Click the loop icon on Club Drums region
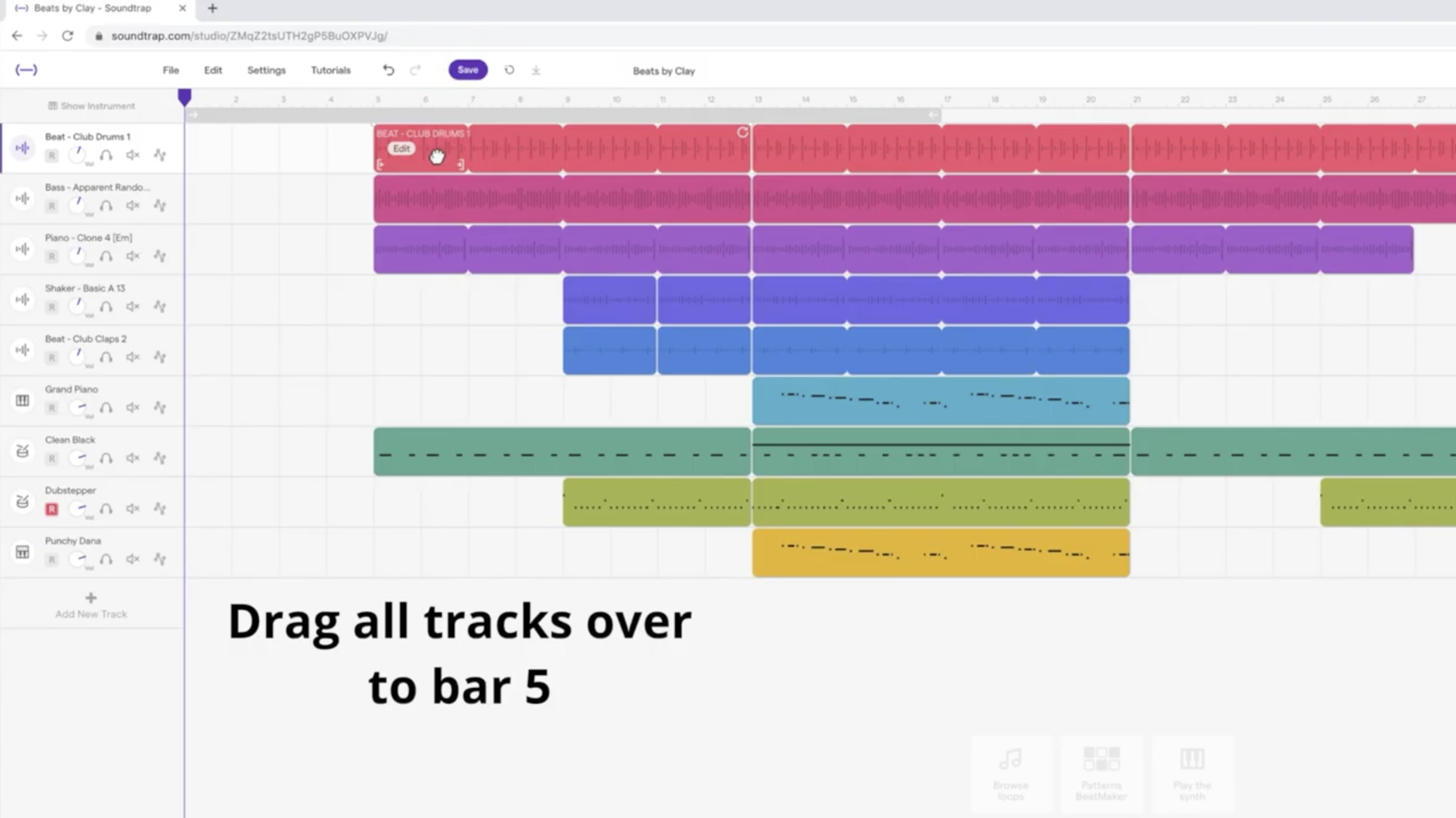Viewport: 1456px width, 818px height. 742,133
